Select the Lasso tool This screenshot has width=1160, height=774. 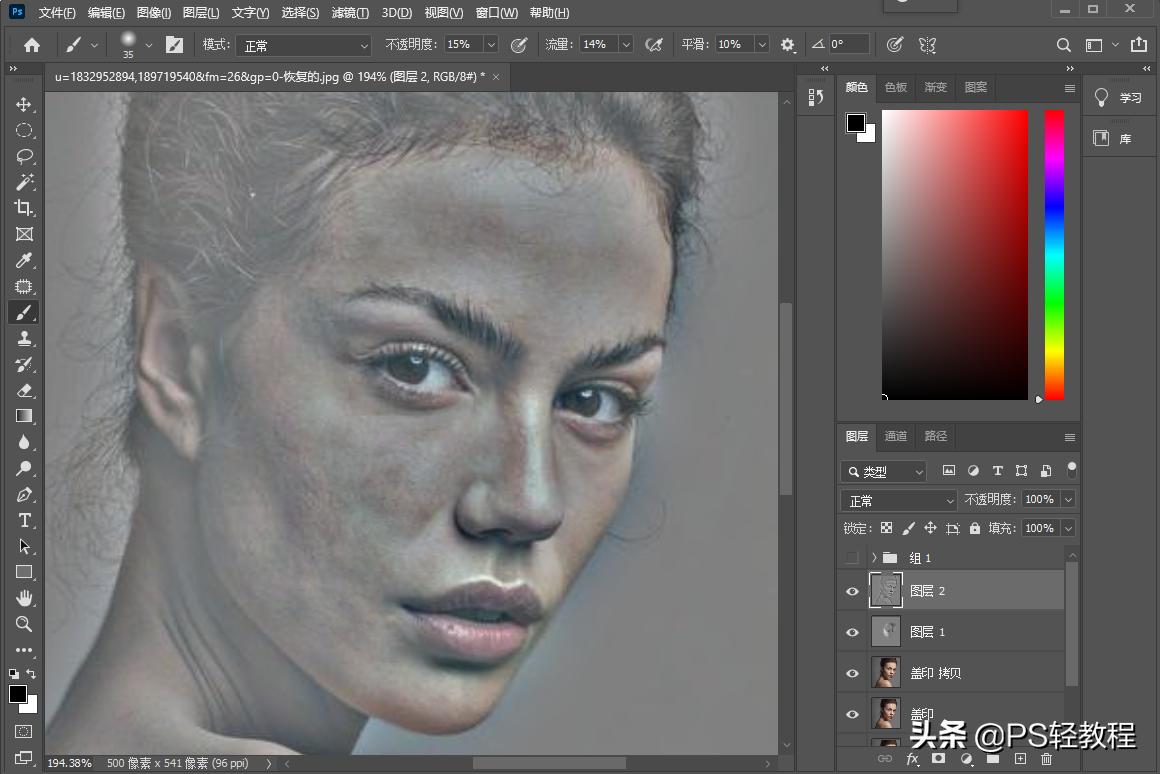tap(24, 157)
